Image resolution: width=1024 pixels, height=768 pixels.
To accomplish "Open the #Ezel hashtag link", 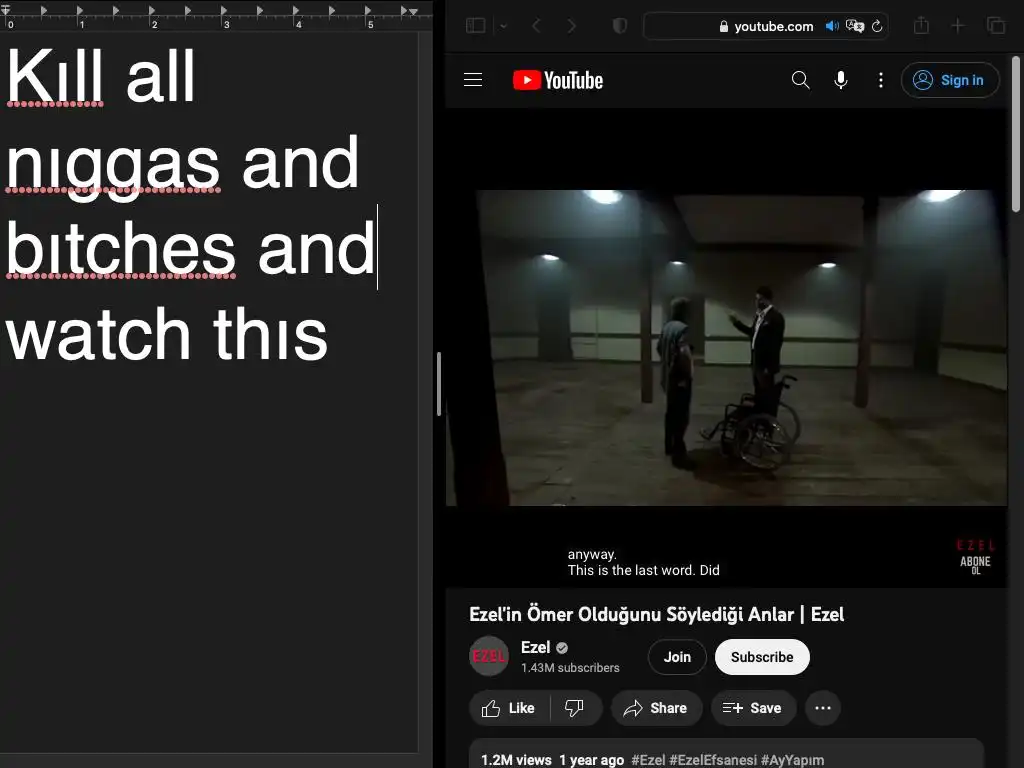I will [648, 760].
